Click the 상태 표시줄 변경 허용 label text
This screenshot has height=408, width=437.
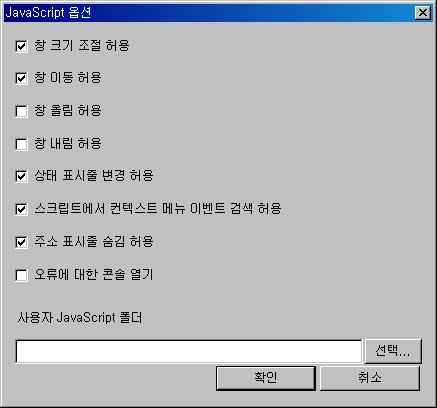[x=94, y=176]
